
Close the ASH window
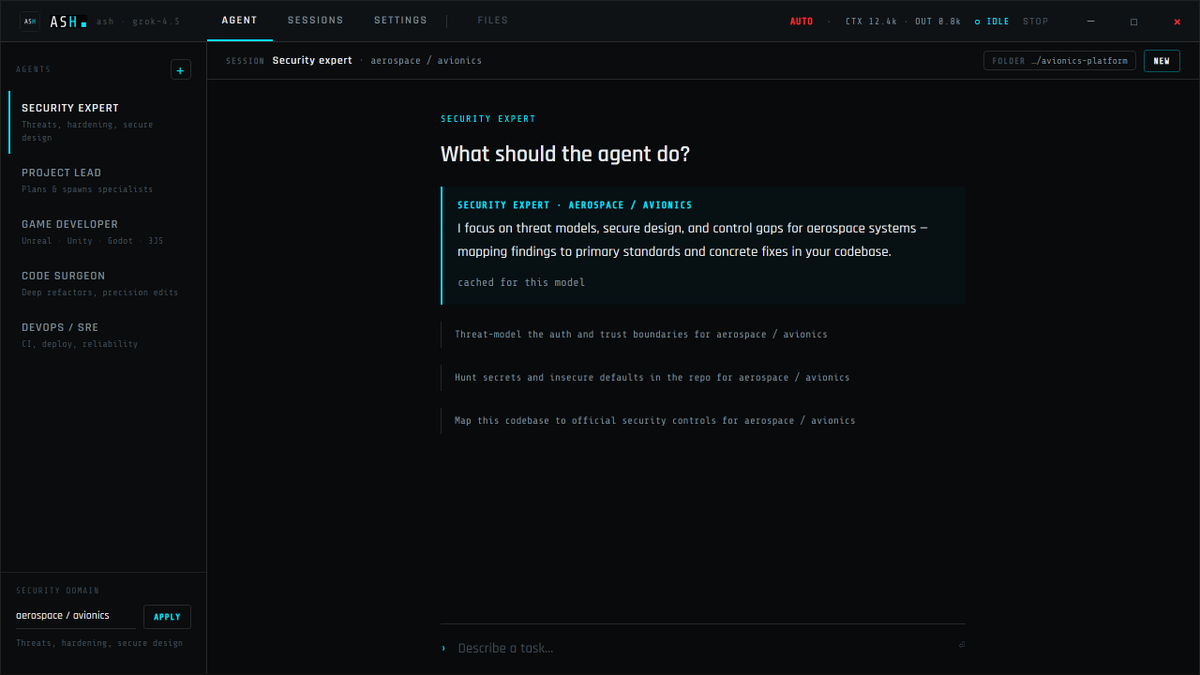point(1176,21)
